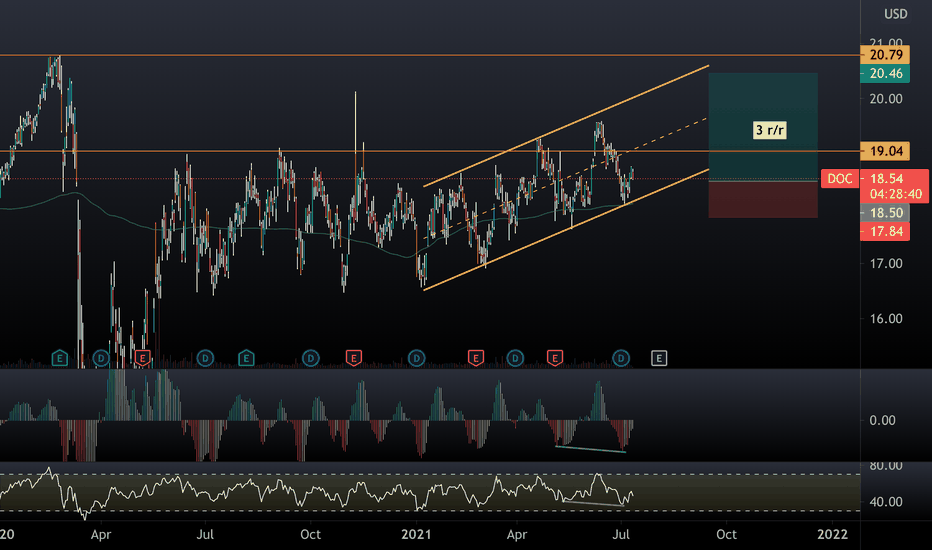Image resolution: width=932 pixels, height=550 pixels.
Task: Select the upper orange channel trendline
Action: 566,126
